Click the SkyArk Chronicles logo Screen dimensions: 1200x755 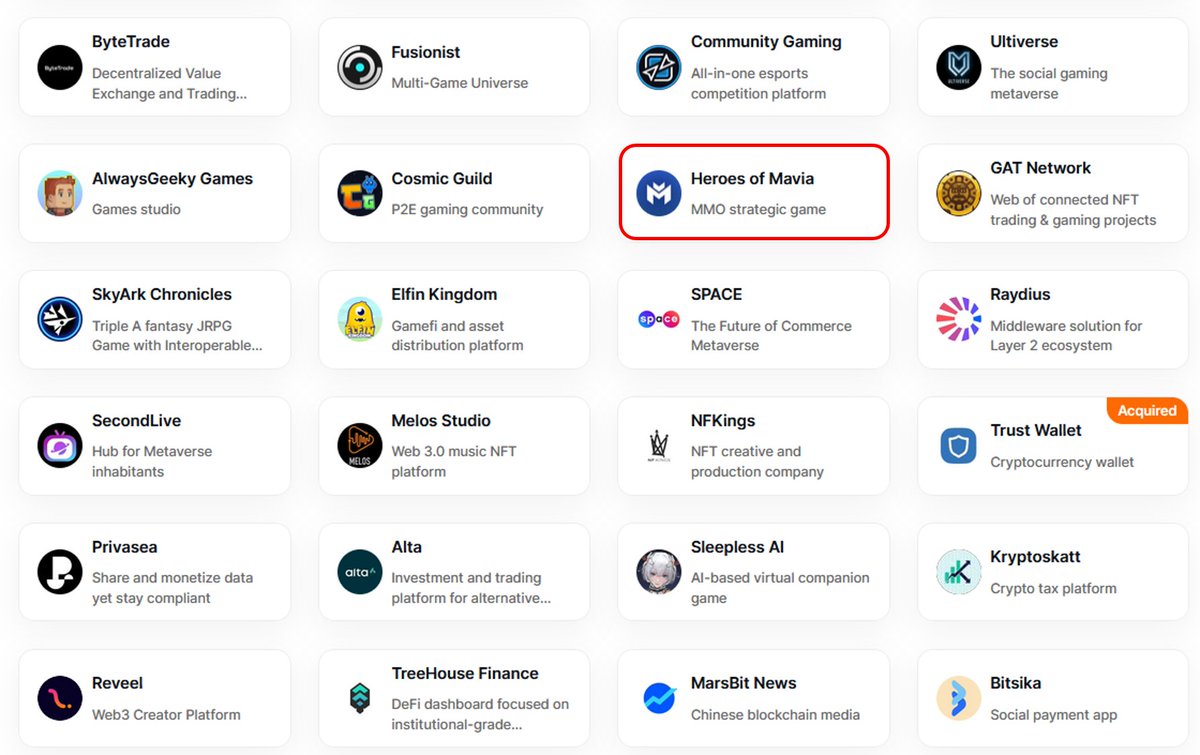(60, 319)
